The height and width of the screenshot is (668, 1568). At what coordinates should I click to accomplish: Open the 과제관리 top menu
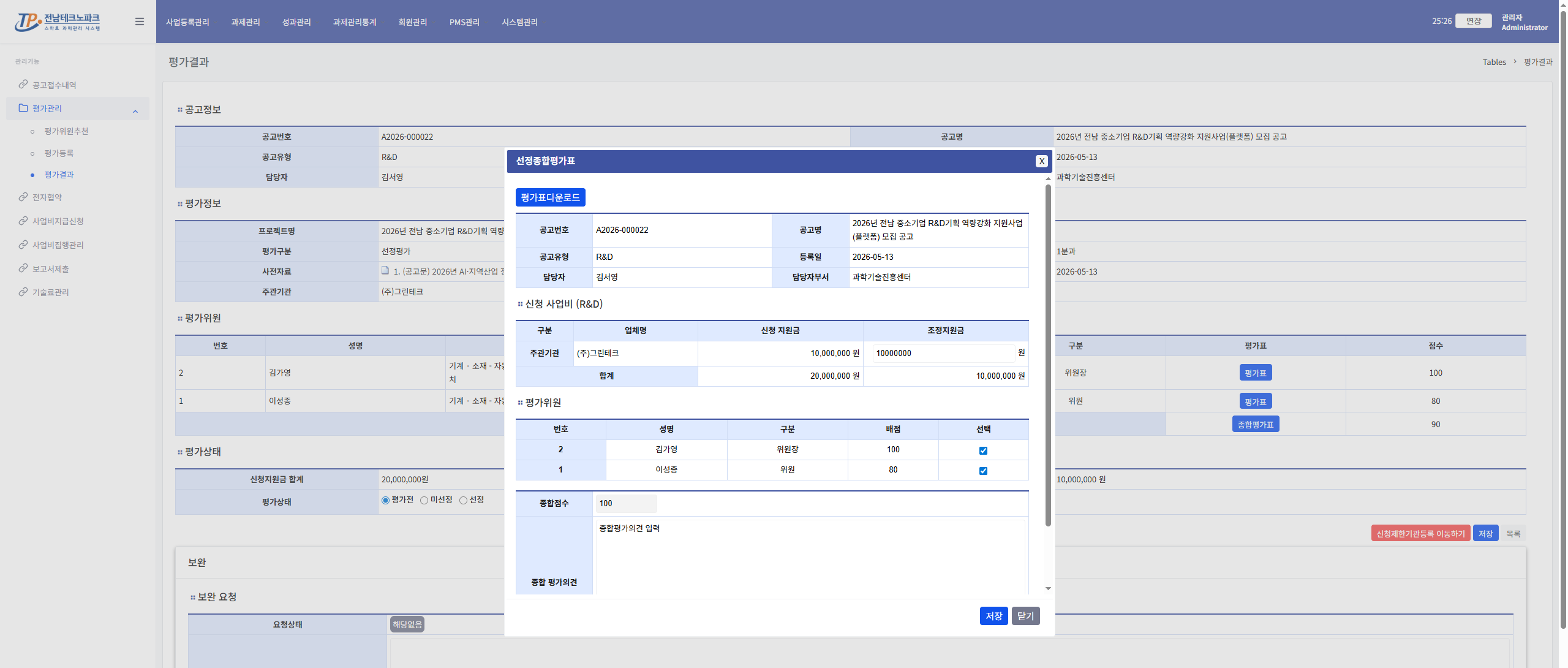tap(246, 22)
